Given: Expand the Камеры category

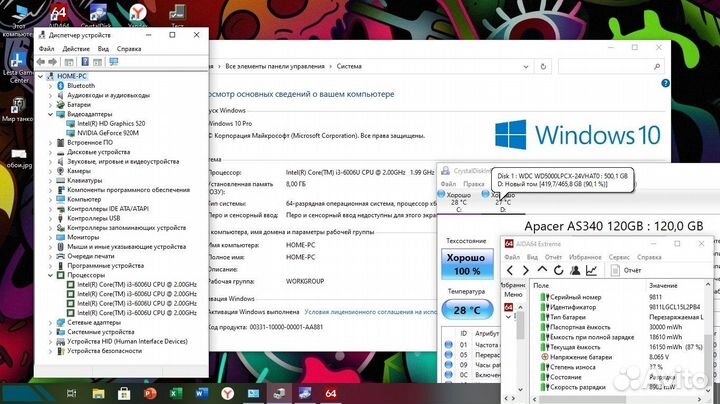Looking at the screenshot, I should click(51, 171).
